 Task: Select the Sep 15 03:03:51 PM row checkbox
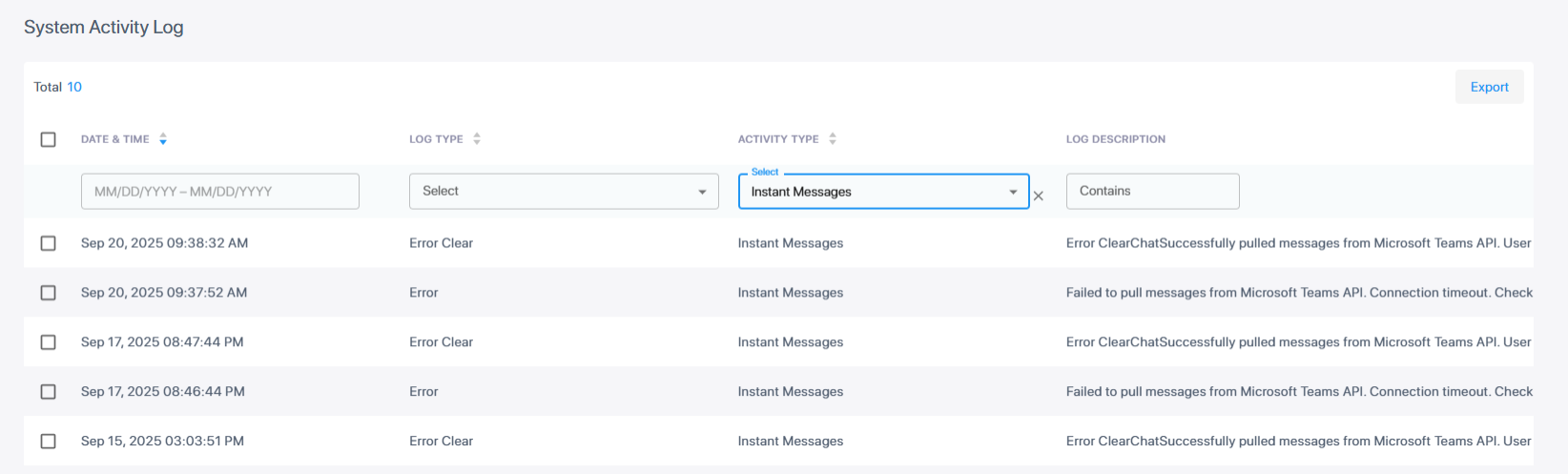click(49, 442)
